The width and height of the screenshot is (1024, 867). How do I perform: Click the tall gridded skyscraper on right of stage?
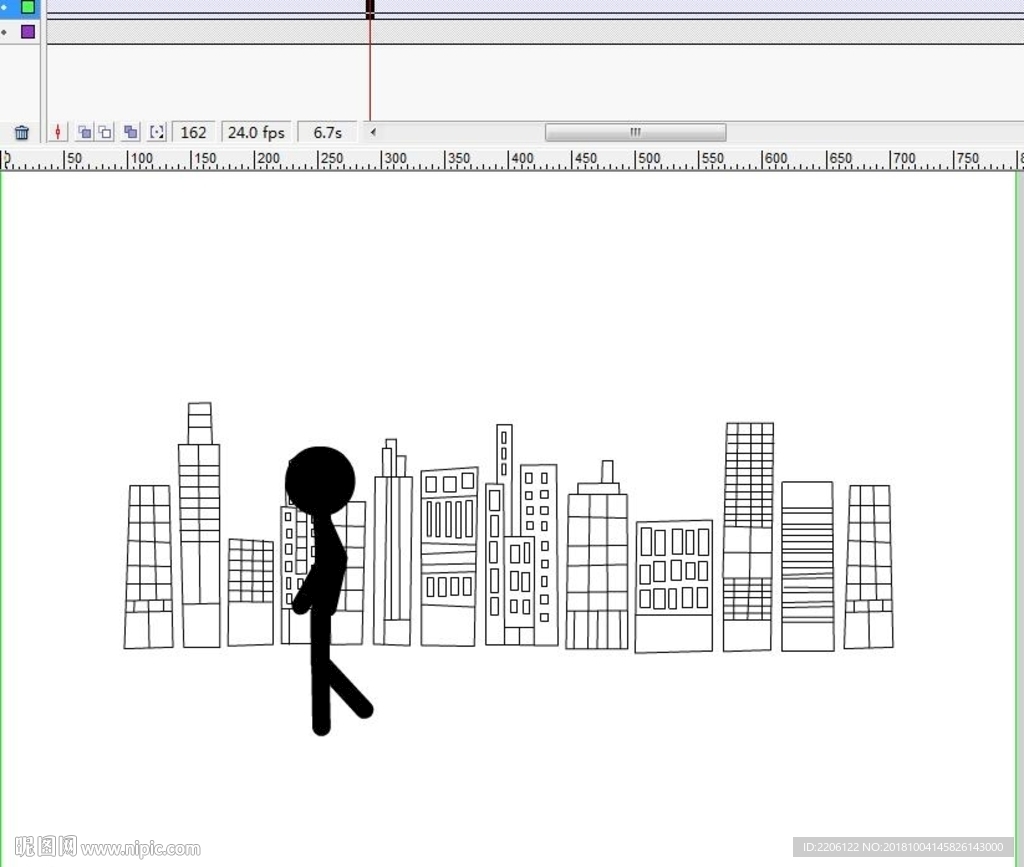pos(748,537)
